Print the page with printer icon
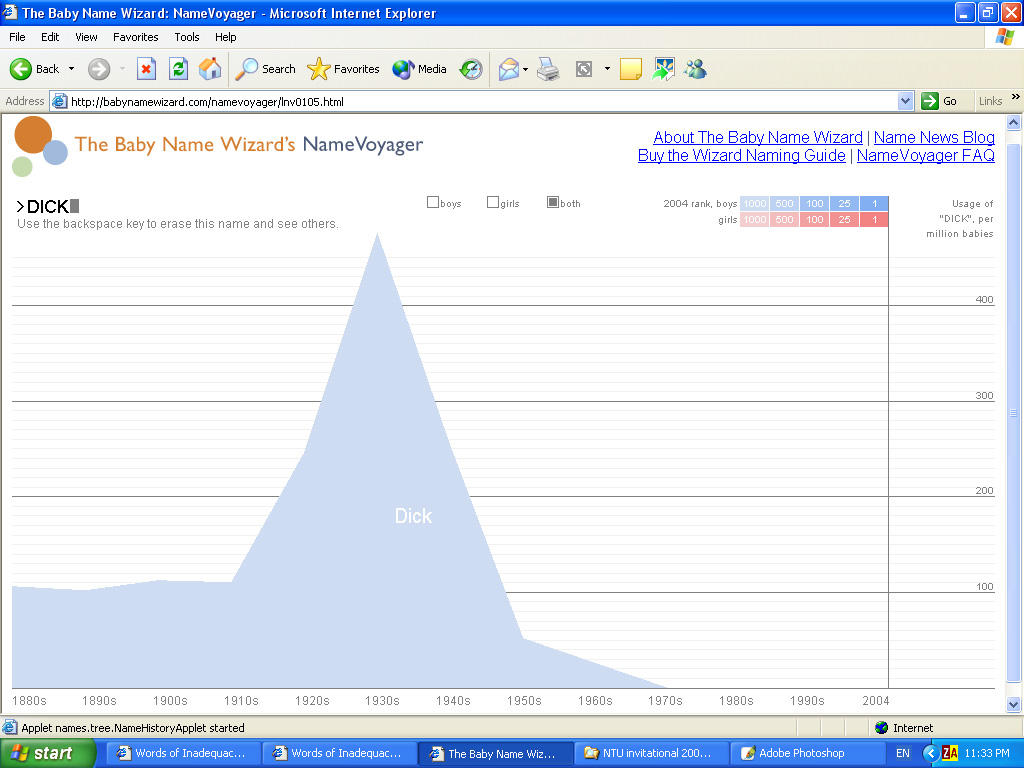The height and width of the screenshot is (768, 1024). tap(548, 69)
